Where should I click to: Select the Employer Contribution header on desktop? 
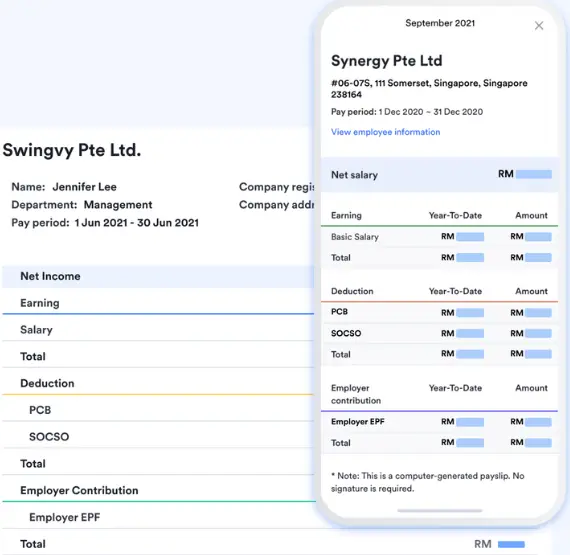[79, 490]
